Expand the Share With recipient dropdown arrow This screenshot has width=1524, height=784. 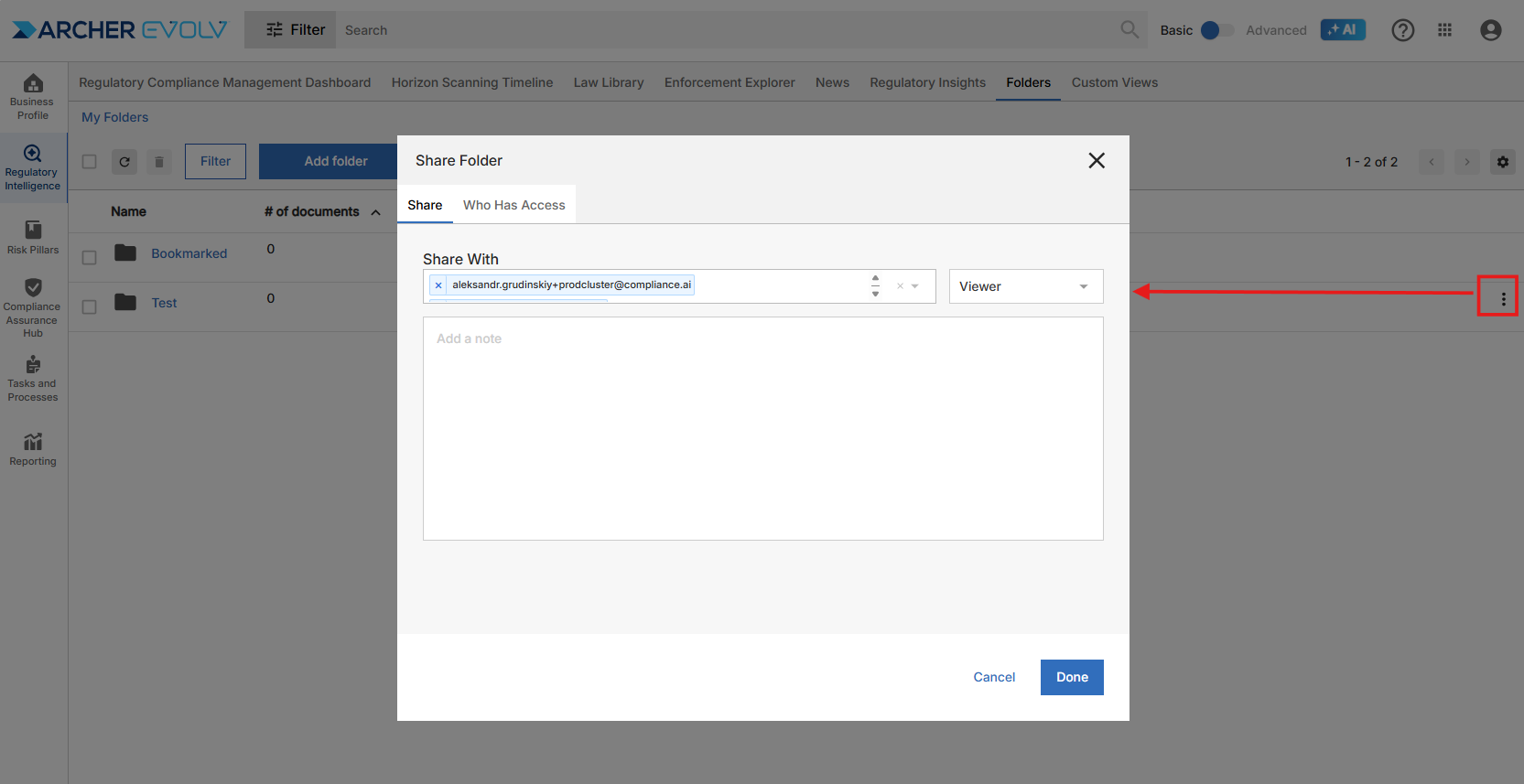(914, 286)
